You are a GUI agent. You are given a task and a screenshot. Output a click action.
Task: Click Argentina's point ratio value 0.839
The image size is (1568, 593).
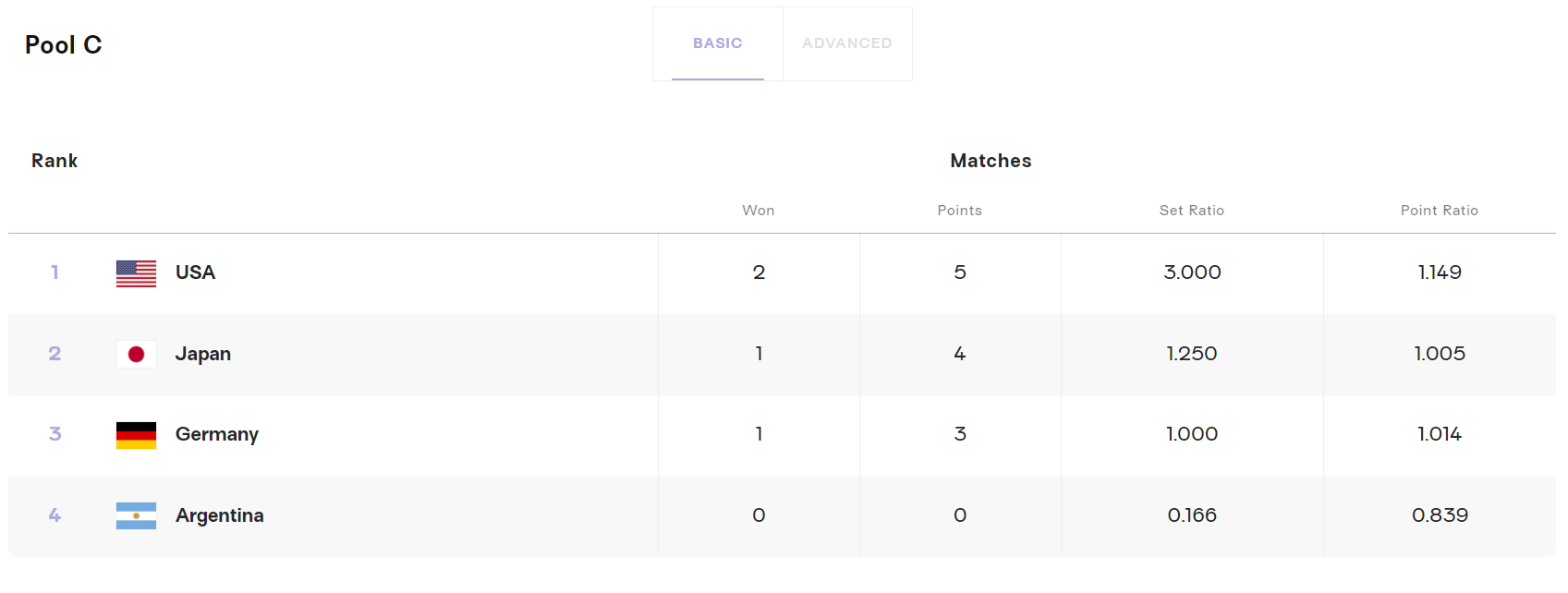click(x=1440, y=515)
